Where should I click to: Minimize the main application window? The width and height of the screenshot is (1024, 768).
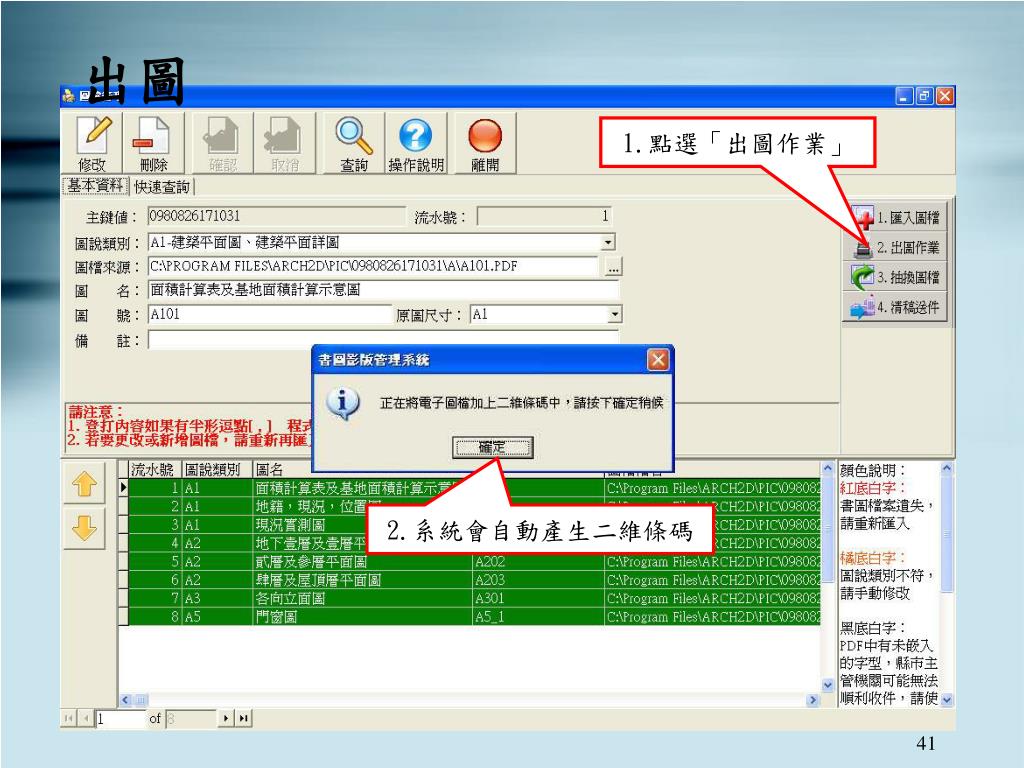904,97
